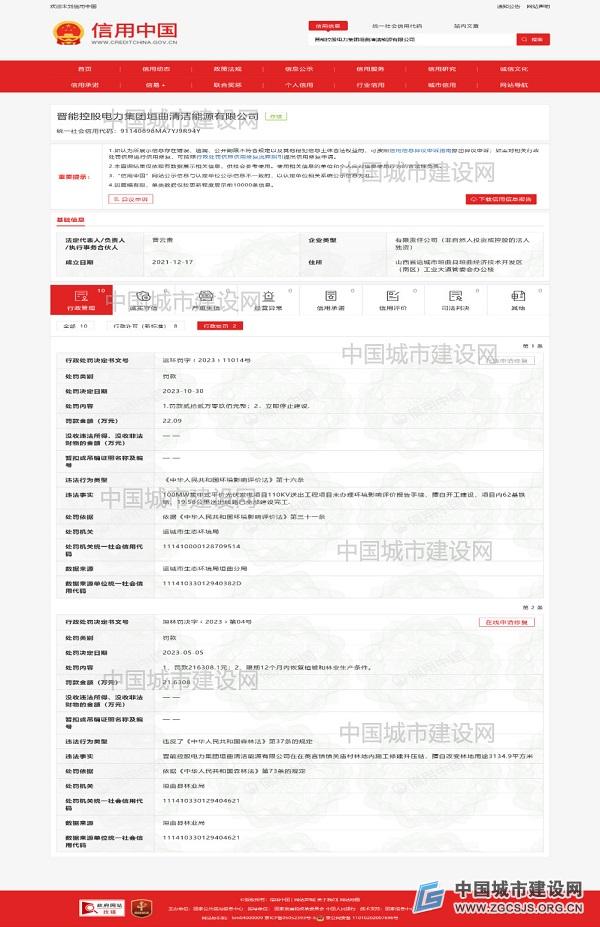The image size is (600, 927).
Task: Select the 信用信息 search tab
Action: [x=328, y=26]
